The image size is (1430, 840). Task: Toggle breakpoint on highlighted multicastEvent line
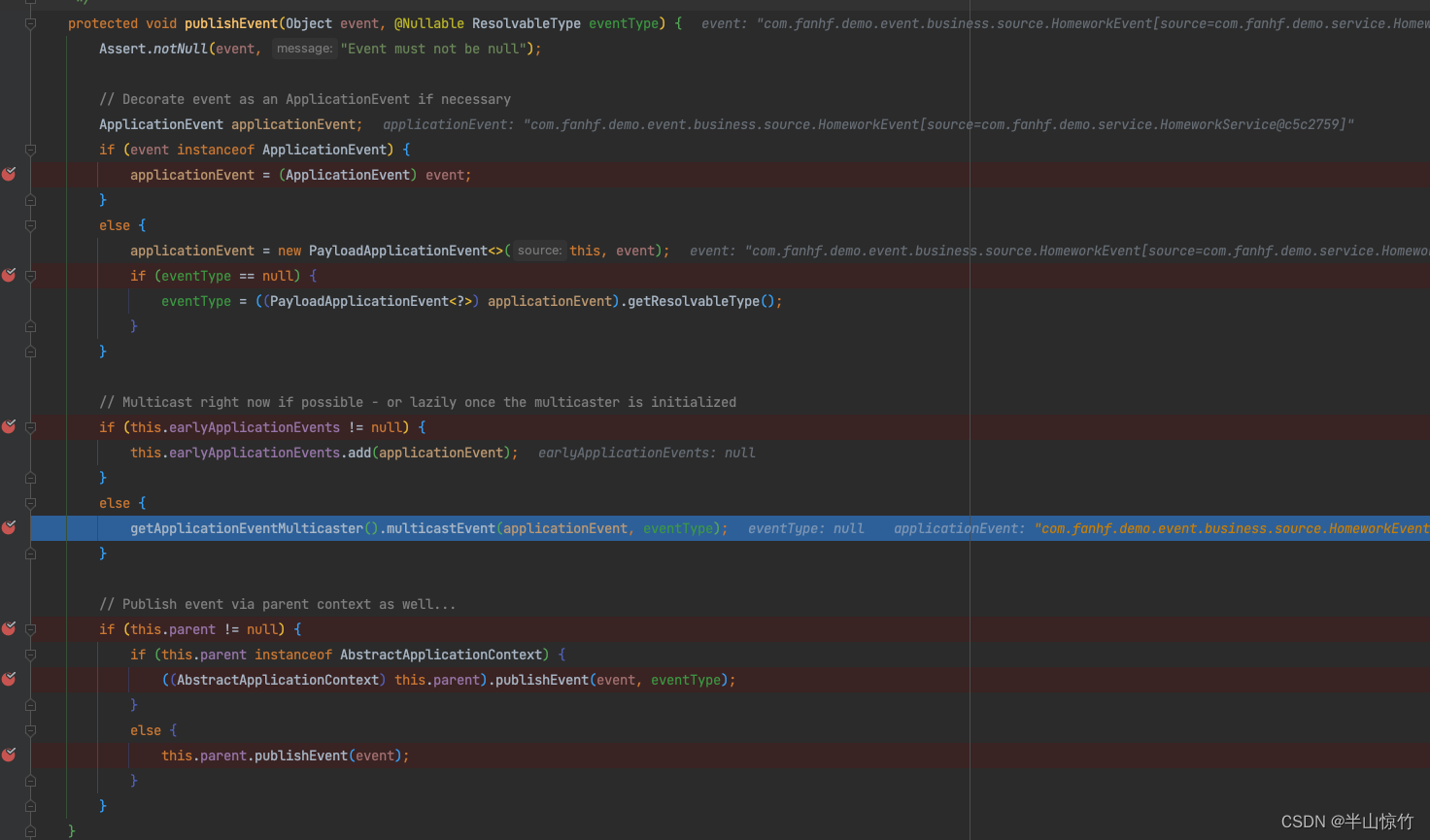click(9, 527)
